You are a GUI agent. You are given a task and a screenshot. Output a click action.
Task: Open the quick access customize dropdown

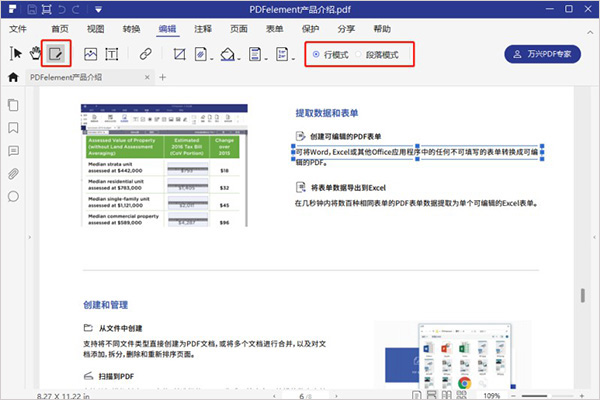click(98, 10)
